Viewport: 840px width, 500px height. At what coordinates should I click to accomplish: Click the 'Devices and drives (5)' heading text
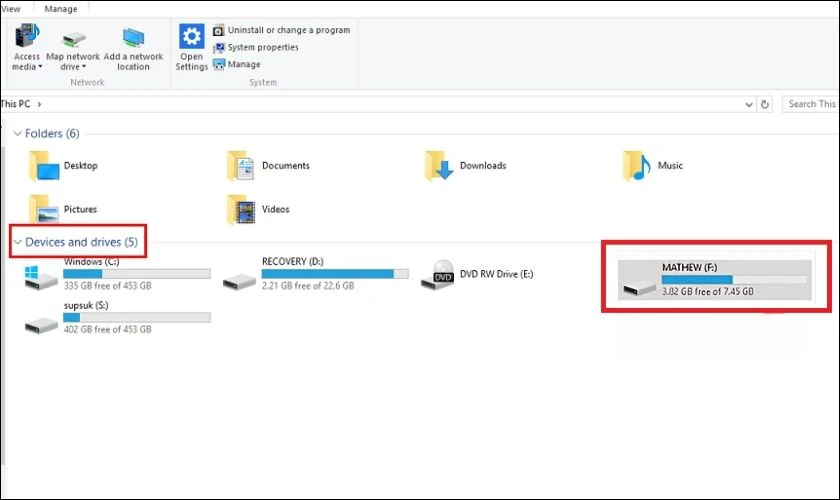tap(81, 242)
